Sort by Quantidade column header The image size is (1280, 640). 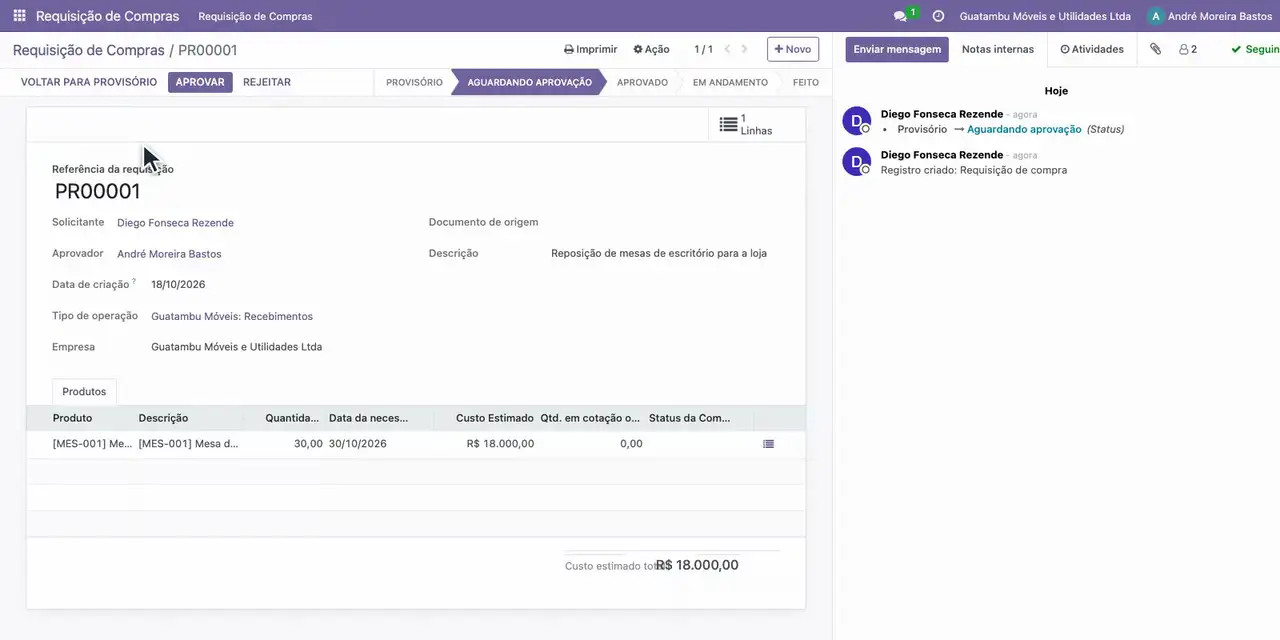(292, 418)
